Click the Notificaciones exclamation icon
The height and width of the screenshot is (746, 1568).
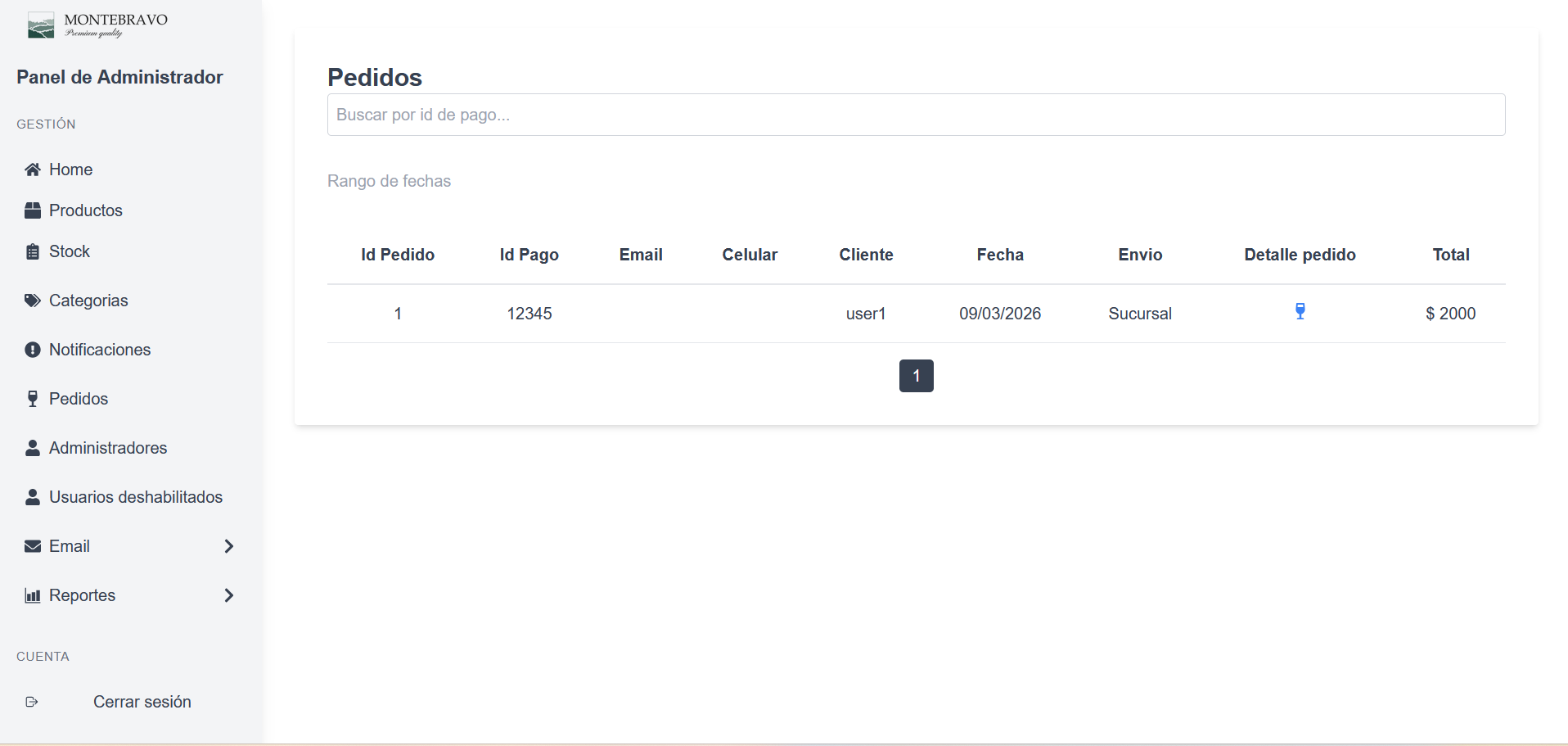33,350
